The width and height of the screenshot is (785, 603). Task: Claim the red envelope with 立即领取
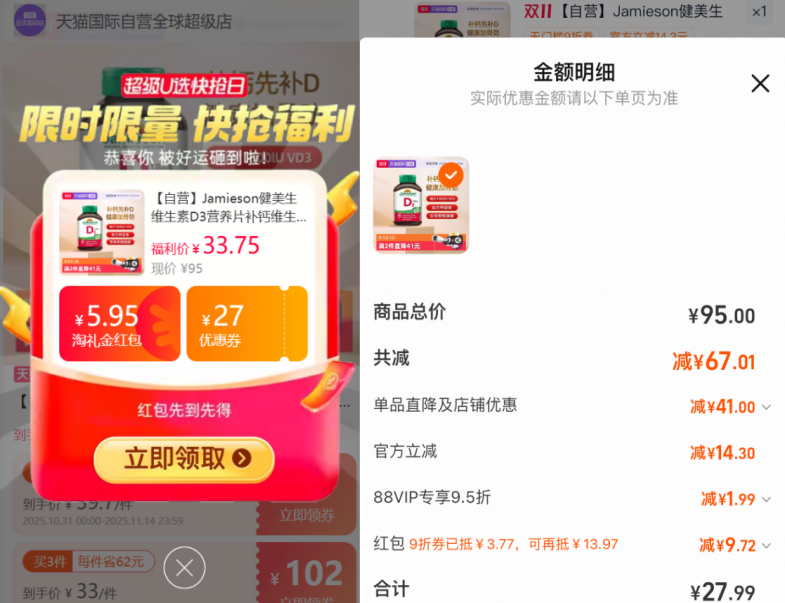[x=184, y=458]
